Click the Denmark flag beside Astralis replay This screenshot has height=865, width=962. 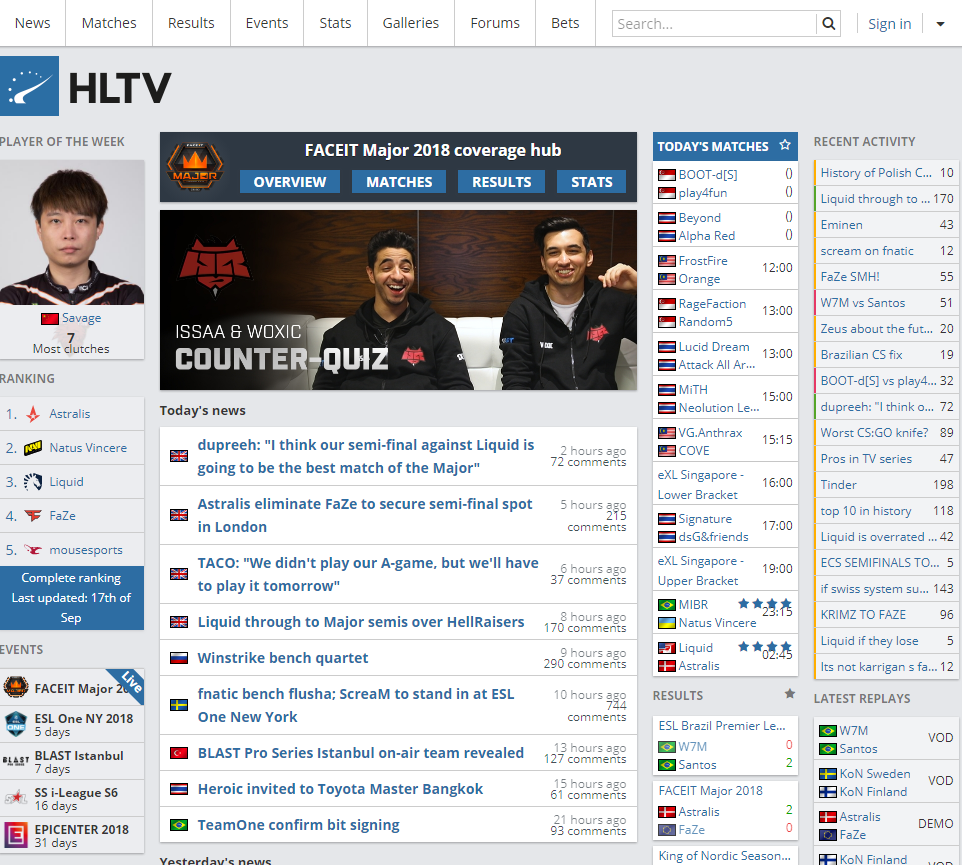[x=828, y=817]
